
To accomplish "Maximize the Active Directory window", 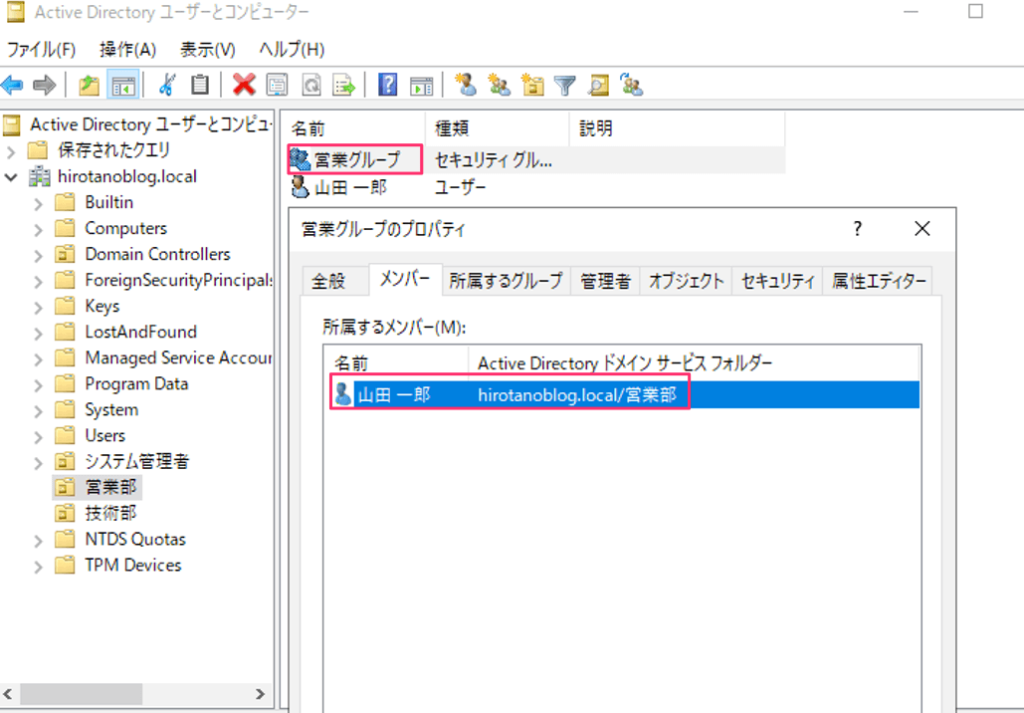I will pos(976,11).
